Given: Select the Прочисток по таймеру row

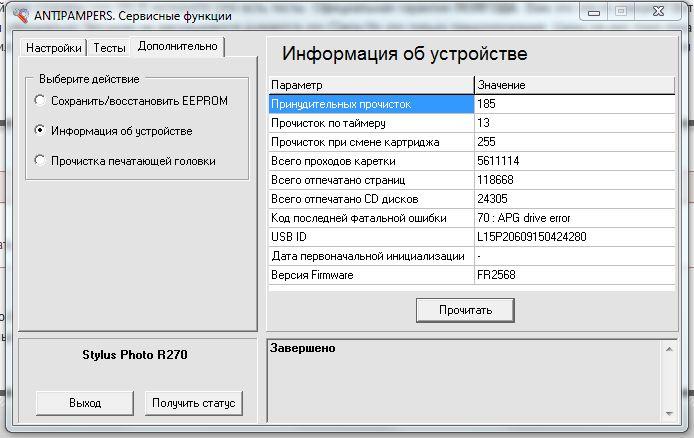Looking at the screenshot, I should click(x=472, y=123).
